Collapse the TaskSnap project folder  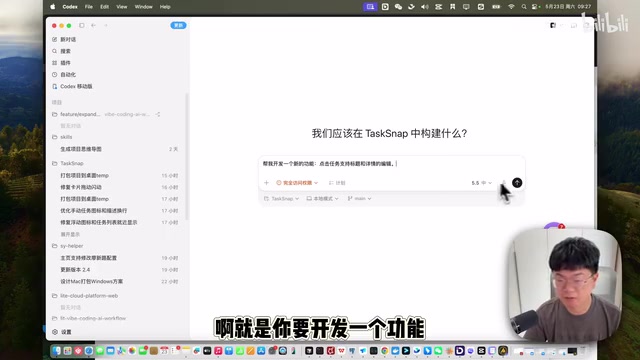(x=55, y=163)
